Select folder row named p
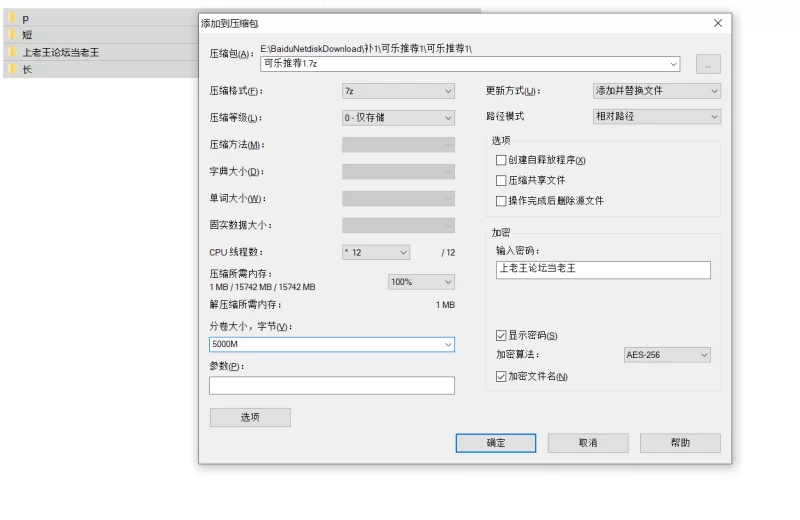This screenshot has width=800, height=520. (101, 18)
